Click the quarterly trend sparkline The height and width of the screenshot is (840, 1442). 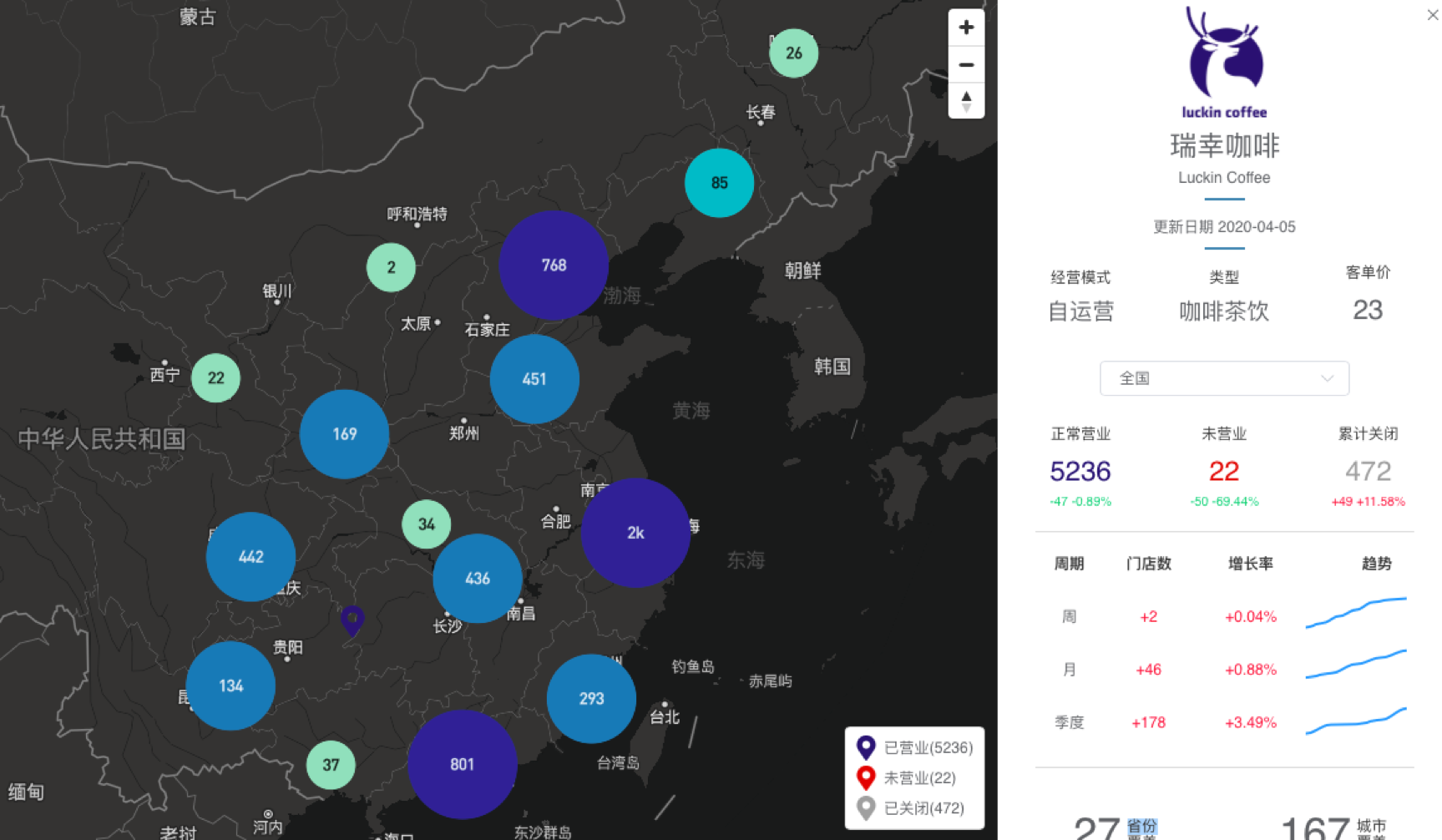1356,721
